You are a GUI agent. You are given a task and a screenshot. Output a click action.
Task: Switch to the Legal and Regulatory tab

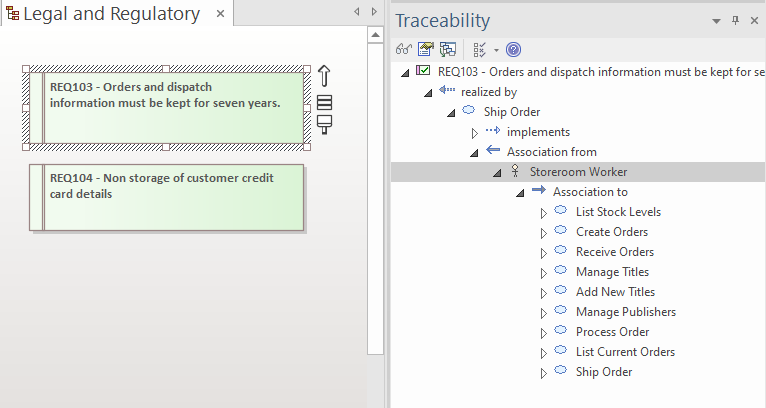pos(110,14)
